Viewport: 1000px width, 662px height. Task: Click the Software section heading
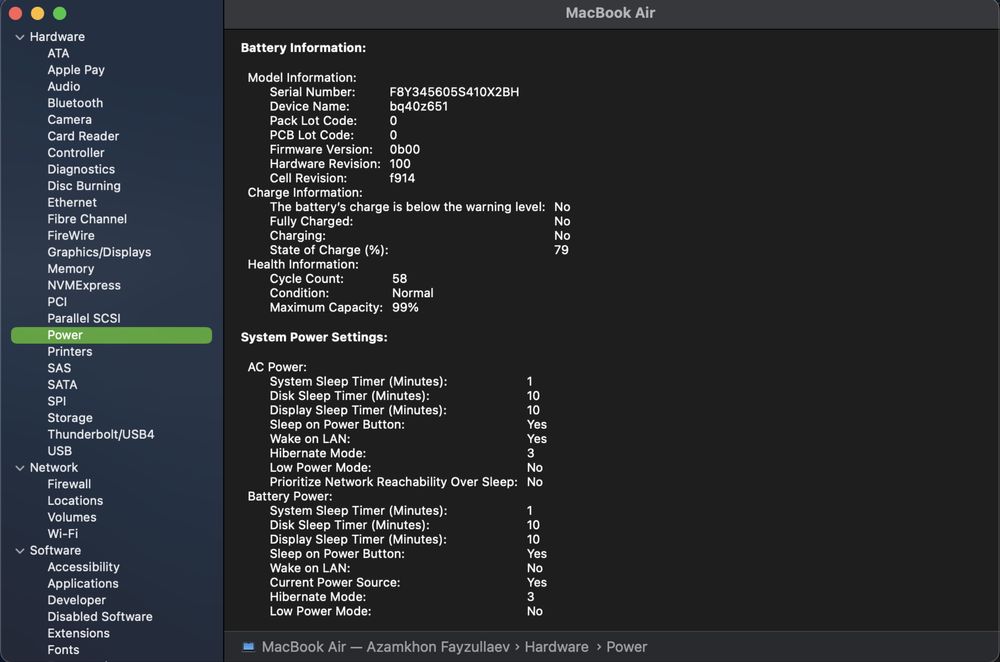[55, 551]
